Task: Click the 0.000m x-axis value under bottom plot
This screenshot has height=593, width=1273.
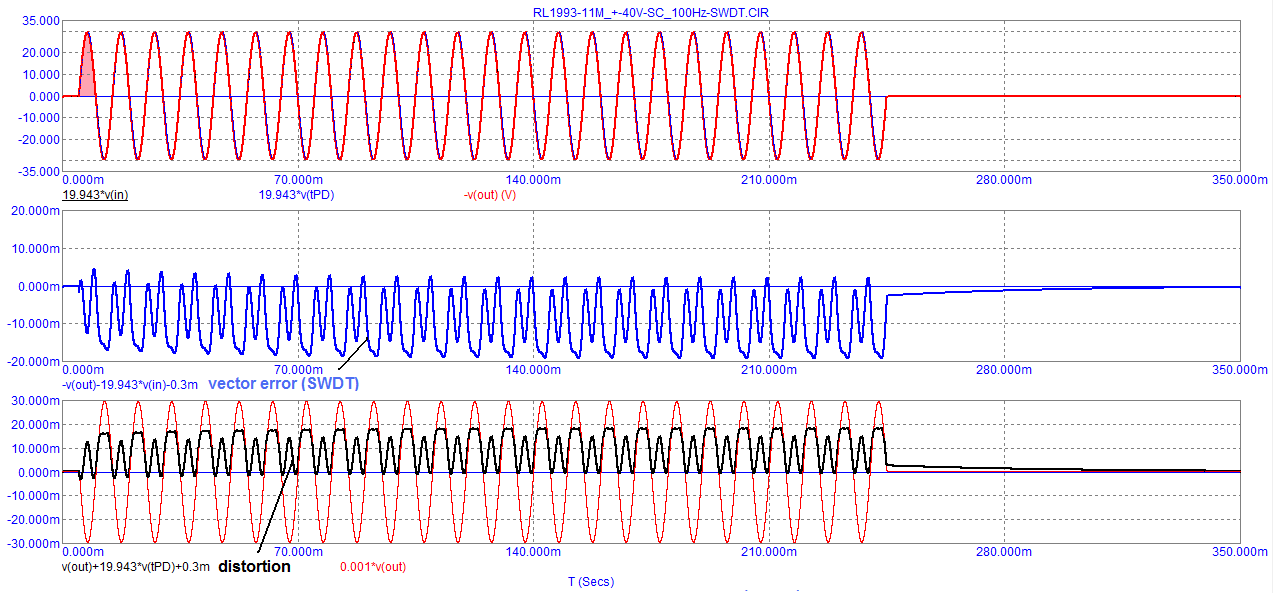Action: pyautogui.click(x=83, y=552)
